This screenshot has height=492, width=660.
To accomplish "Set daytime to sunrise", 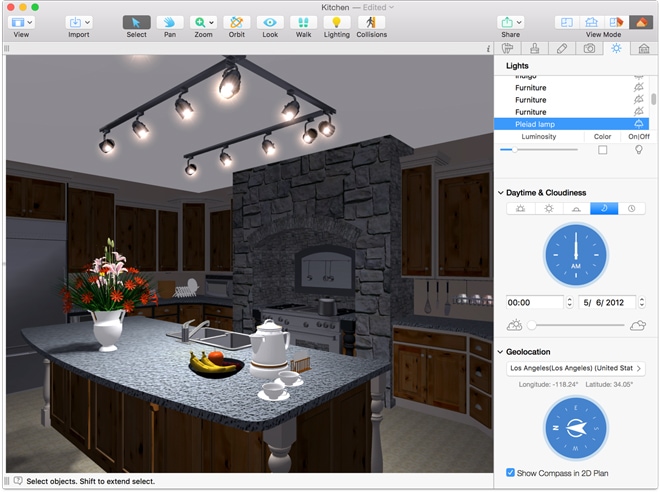I will coord(521,208).
